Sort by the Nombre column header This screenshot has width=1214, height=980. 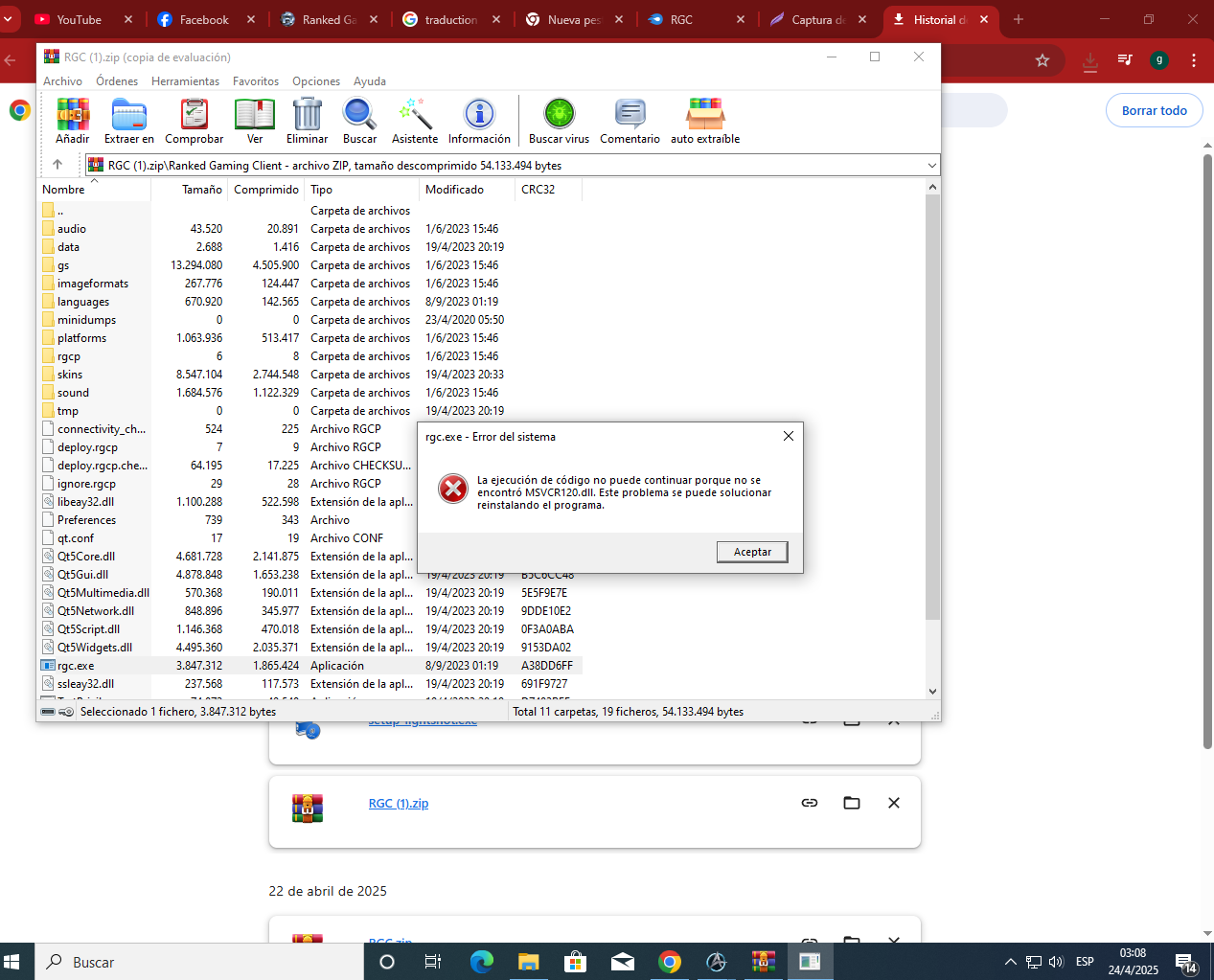click(x=94, y=190)
